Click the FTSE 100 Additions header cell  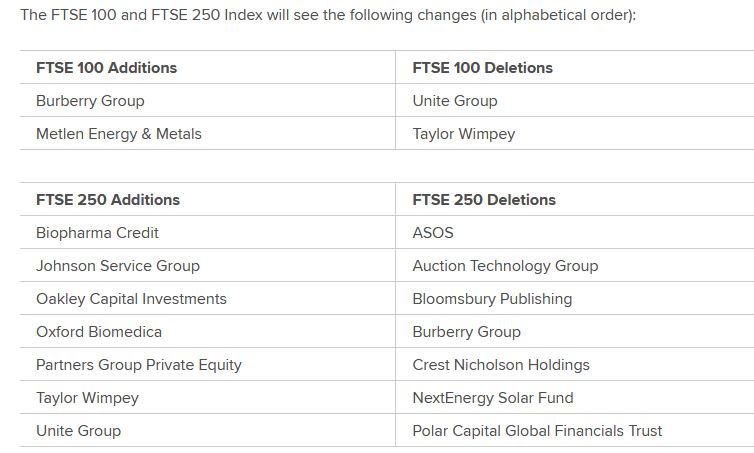tap(106, 68)
